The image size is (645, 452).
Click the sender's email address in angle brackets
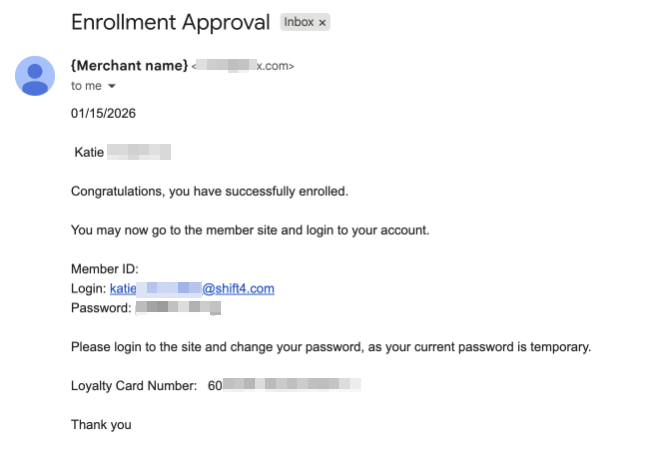243,66
